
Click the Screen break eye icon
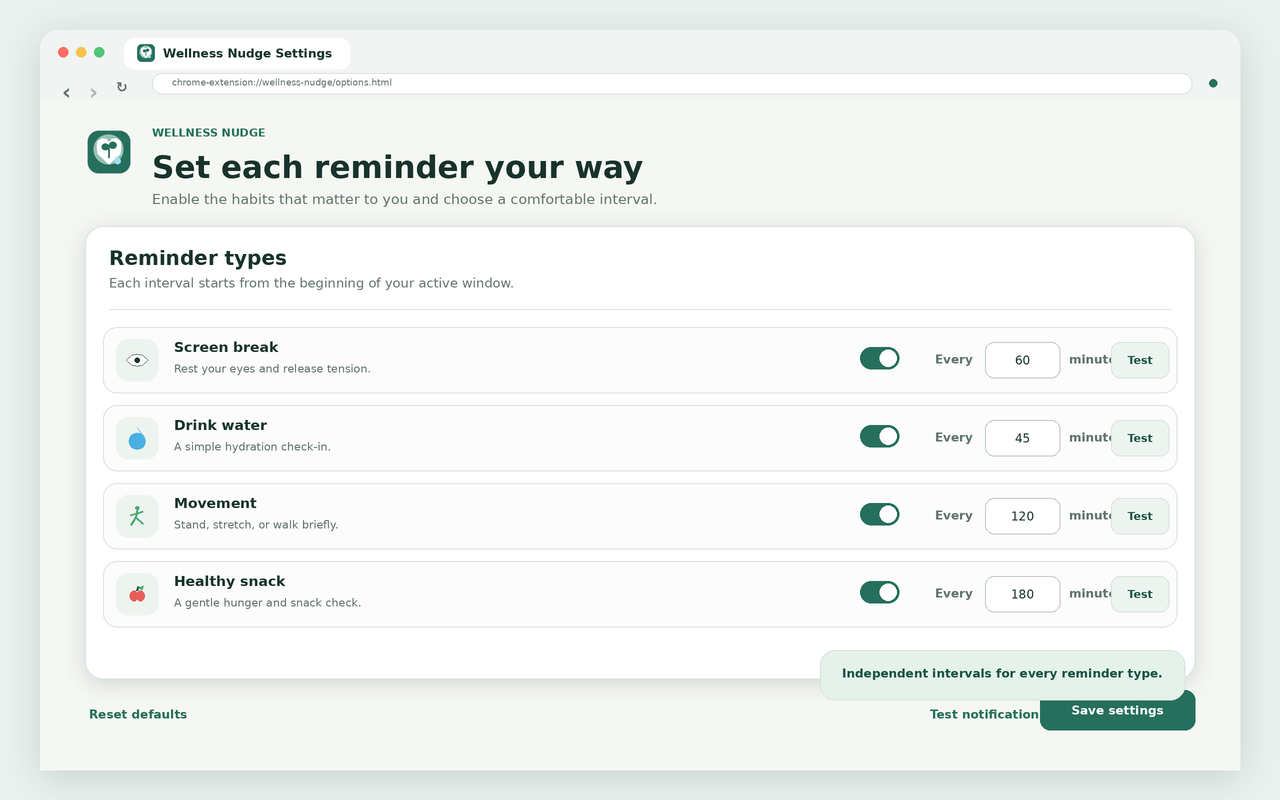pyautogui.click(x=137, y=360)
